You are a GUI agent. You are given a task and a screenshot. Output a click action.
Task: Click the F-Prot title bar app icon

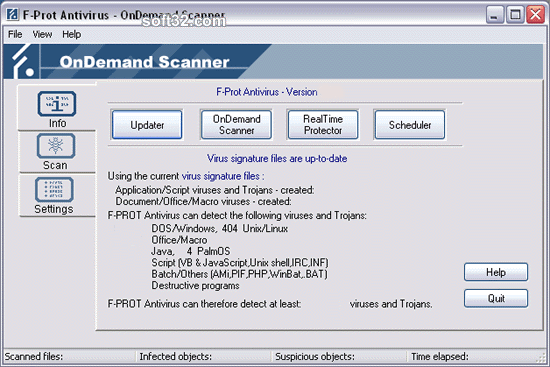13,14
